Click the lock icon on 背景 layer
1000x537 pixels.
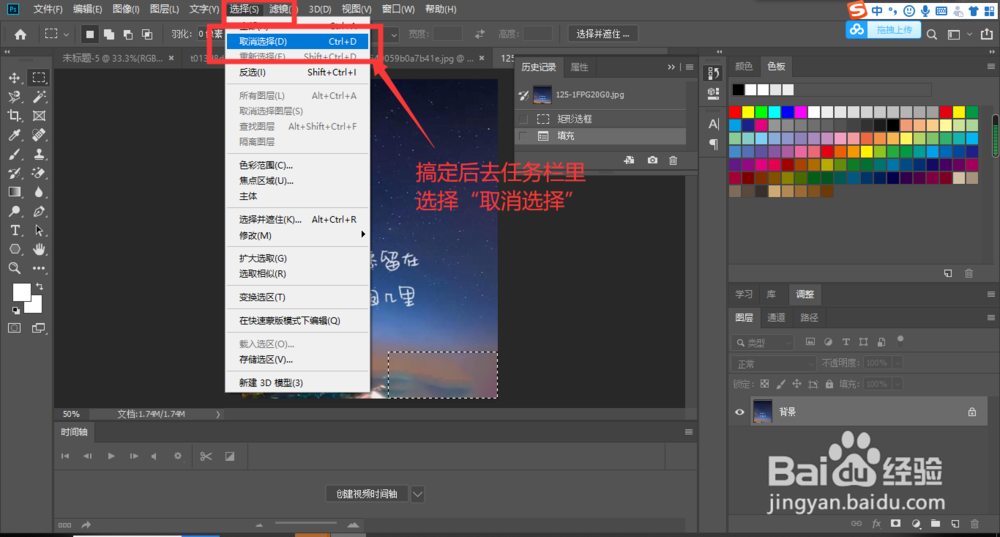tap(972, 412)
